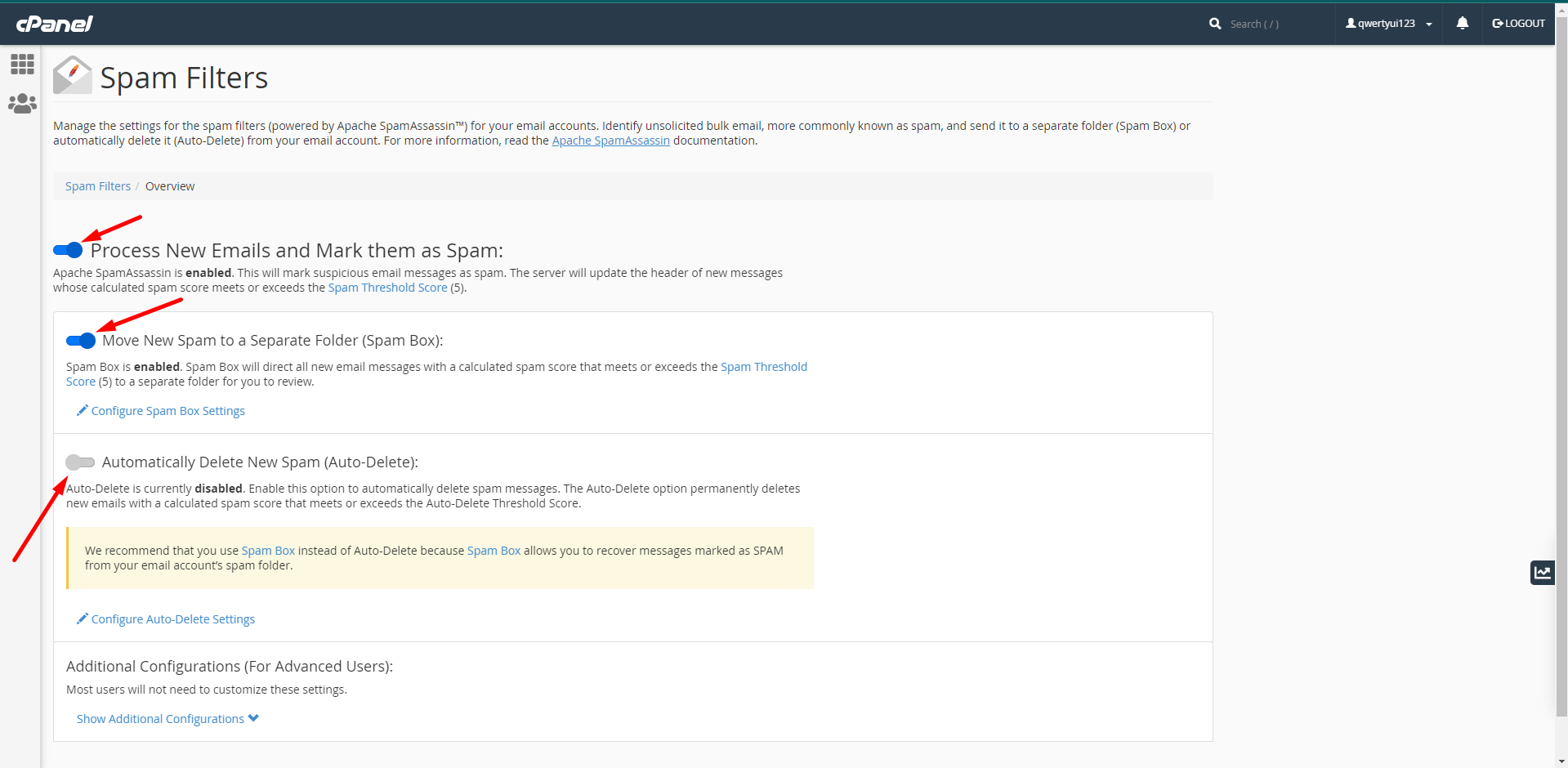
Task: Open the Apache SpamAssassin documentation link
Action: pyautogui.click(x=610, y=141)
